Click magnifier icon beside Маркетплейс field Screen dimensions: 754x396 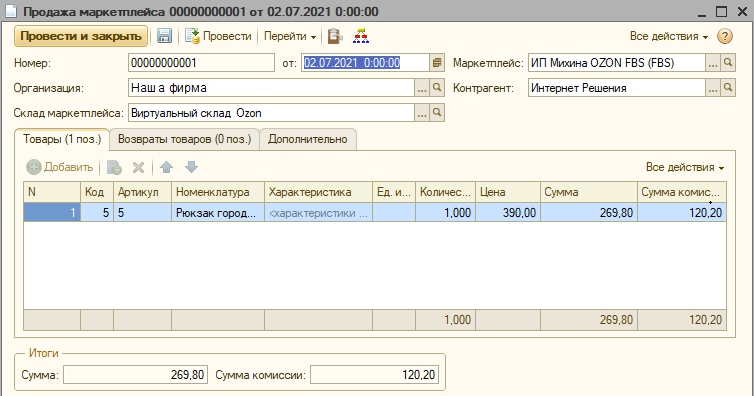coord(728,62)
